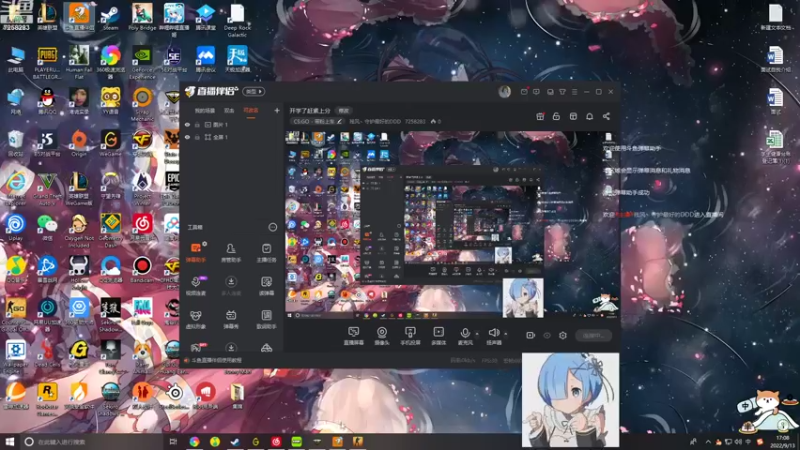
Task: Open the 主播任务 streamer tasks tool
Action: (266, 253)
